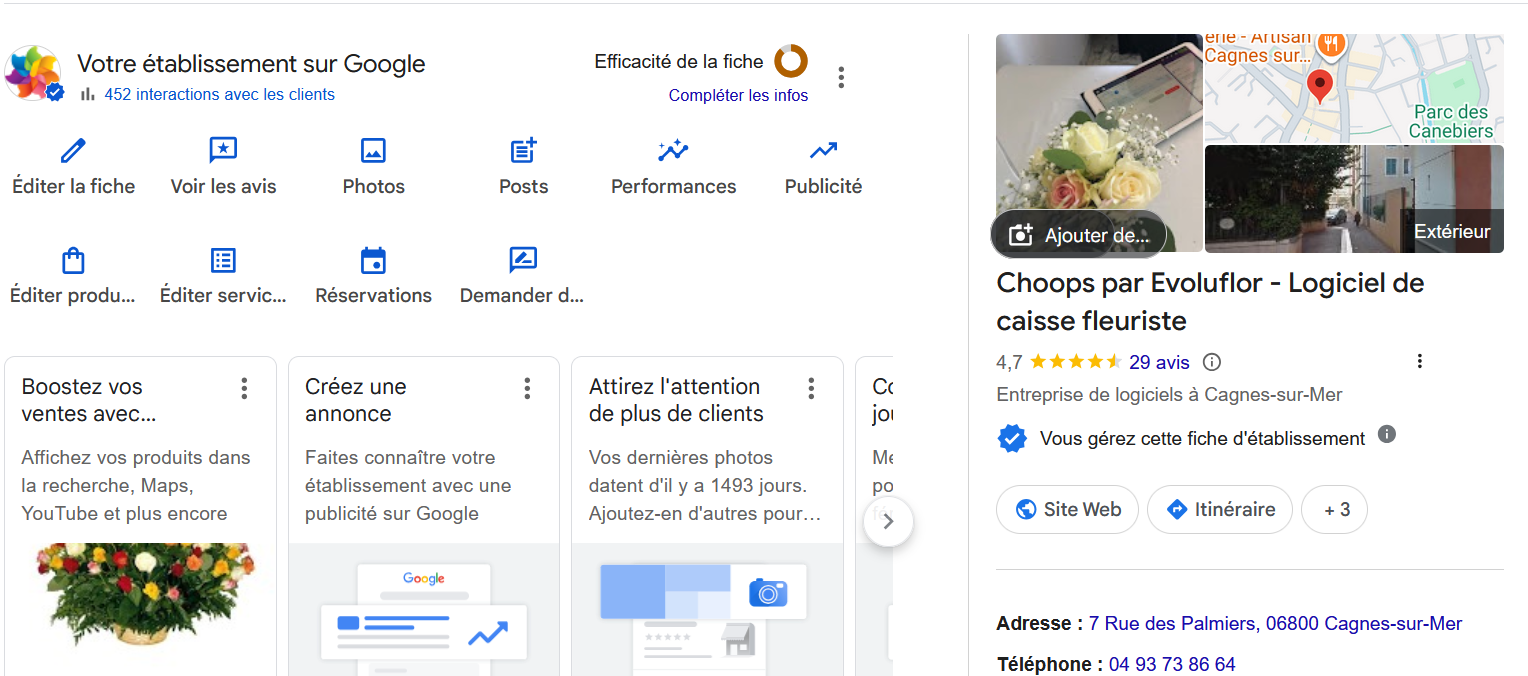Click the Choops par Evoluflor business name heading
This screenshot has height=676, width=1528.
tap(1210, 302)
